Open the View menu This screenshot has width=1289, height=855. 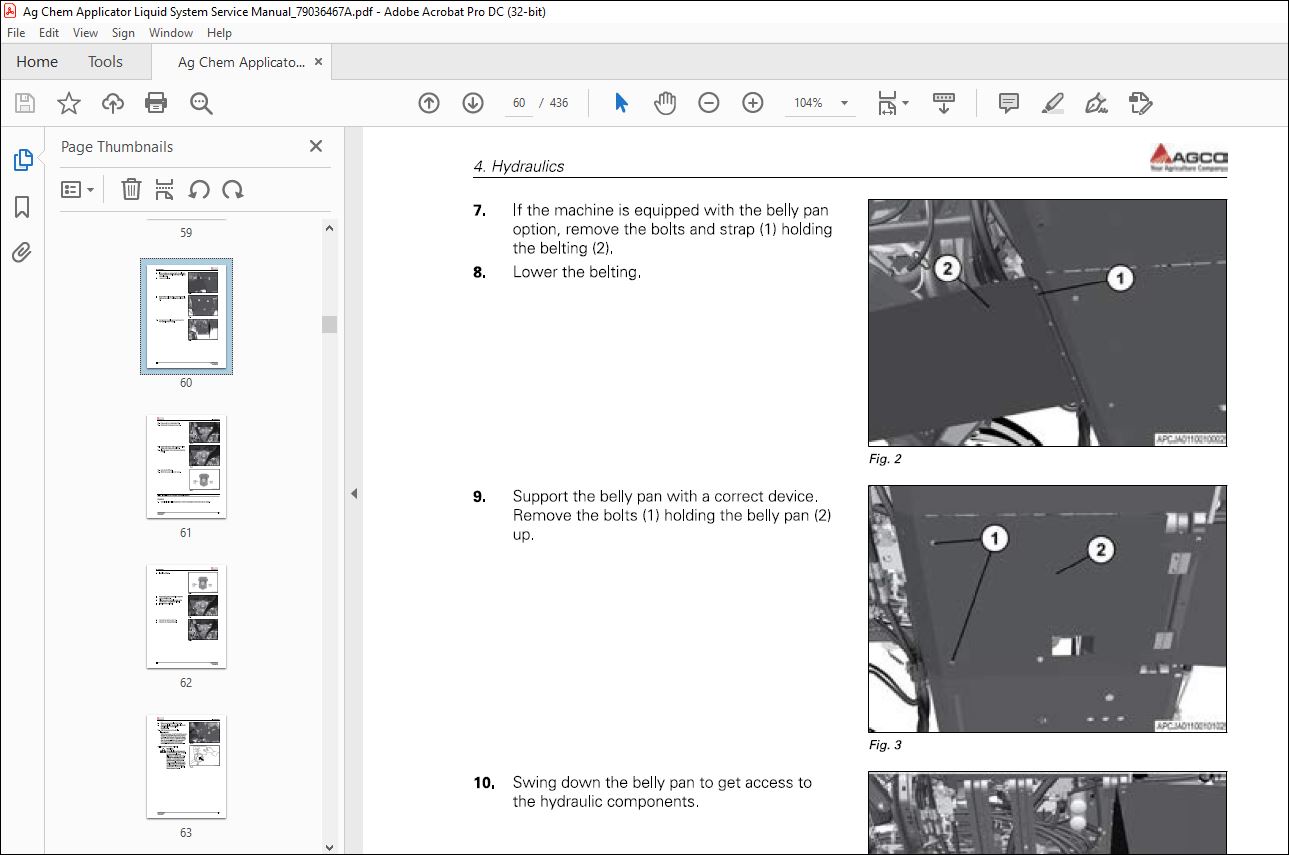coord(85,33)
